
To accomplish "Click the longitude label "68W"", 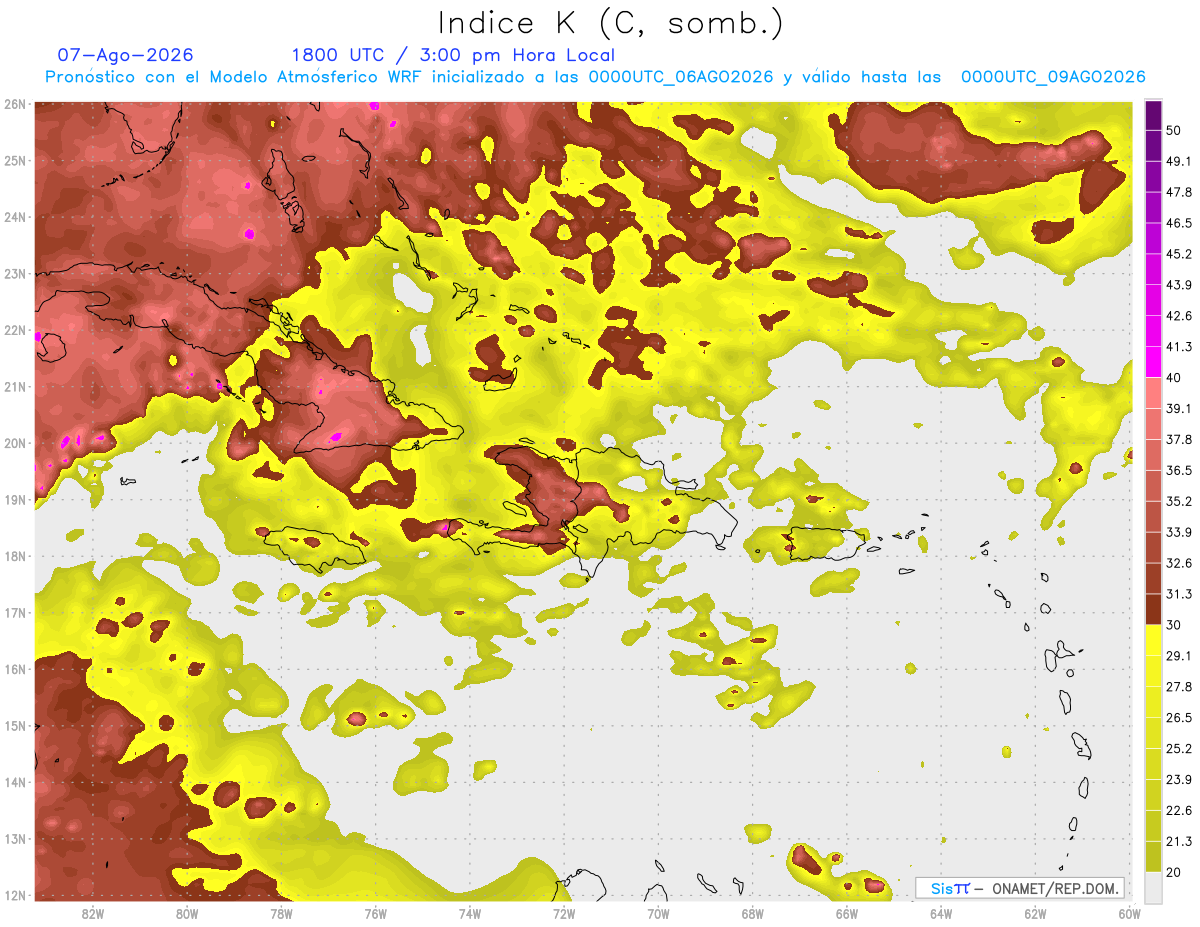I will (x=753, y=913).
